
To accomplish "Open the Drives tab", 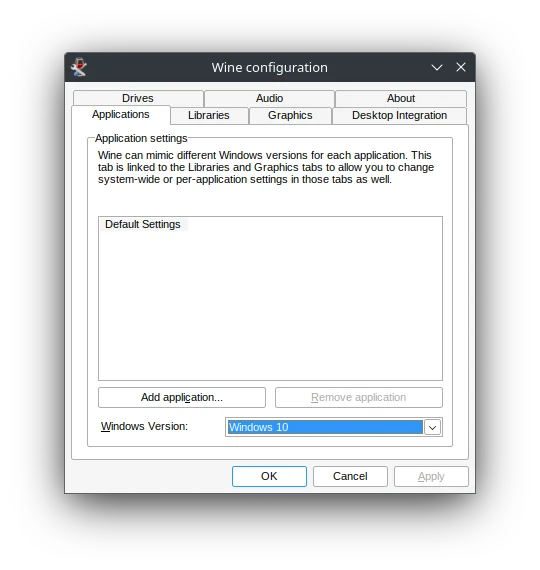I will click(x=138, y=98).
